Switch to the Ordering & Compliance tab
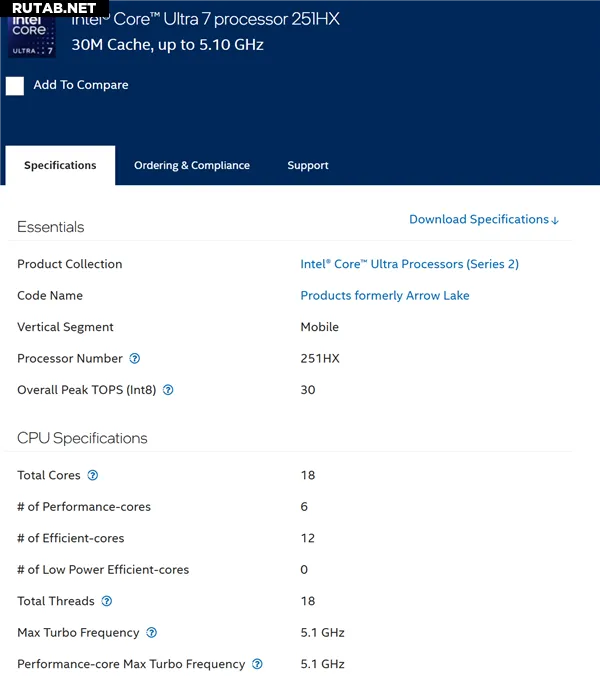The width and height of the screenshot is (600, 676). (192, 166)
